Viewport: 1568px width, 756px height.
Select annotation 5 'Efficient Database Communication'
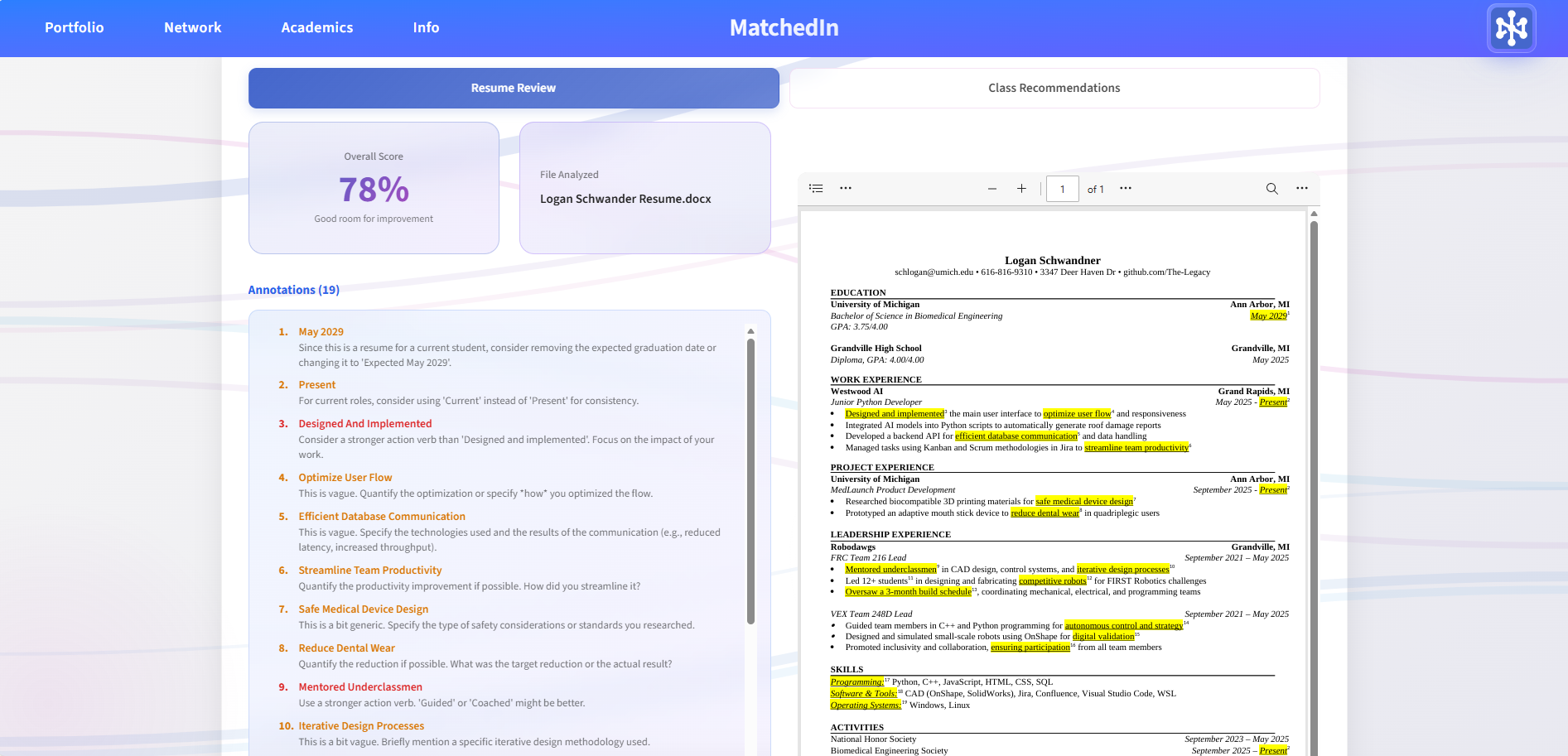tap(381, 517)
